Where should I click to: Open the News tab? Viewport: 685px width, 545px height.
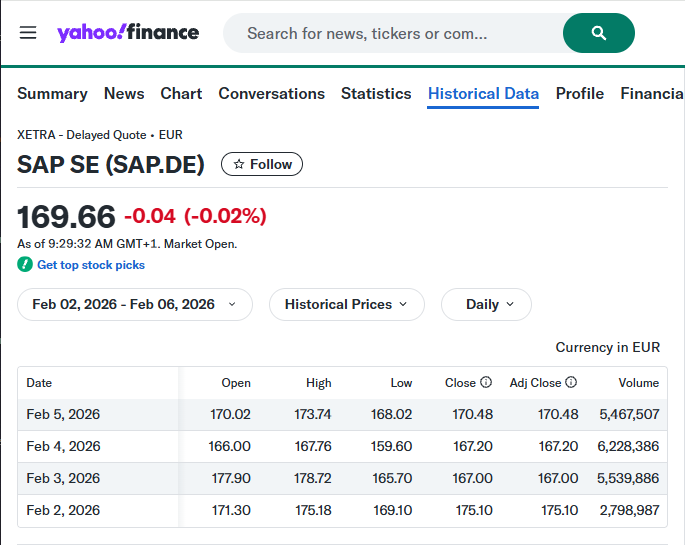tap(124, 93)
